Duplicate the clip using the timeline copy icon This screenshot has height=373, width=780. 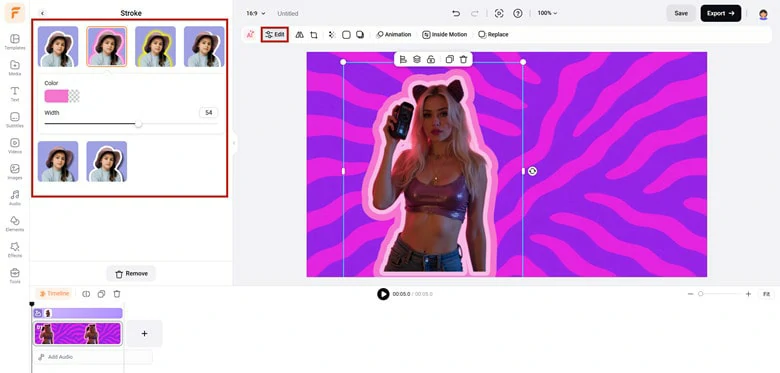(101, 294)
